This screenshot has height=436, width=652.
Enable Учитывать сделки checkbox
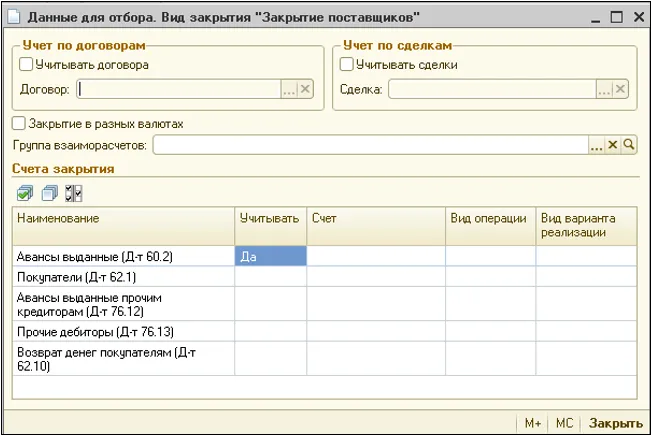[x=346, y=64]
